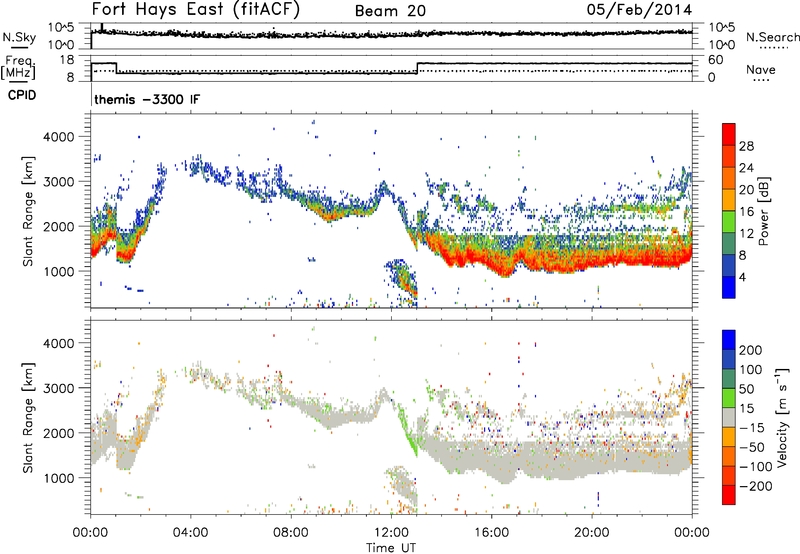Screen dimensions: 800x554
Task: Click the "50" label on Velocity colorbar
Action: pyautogui.click(x=746, y=389)
